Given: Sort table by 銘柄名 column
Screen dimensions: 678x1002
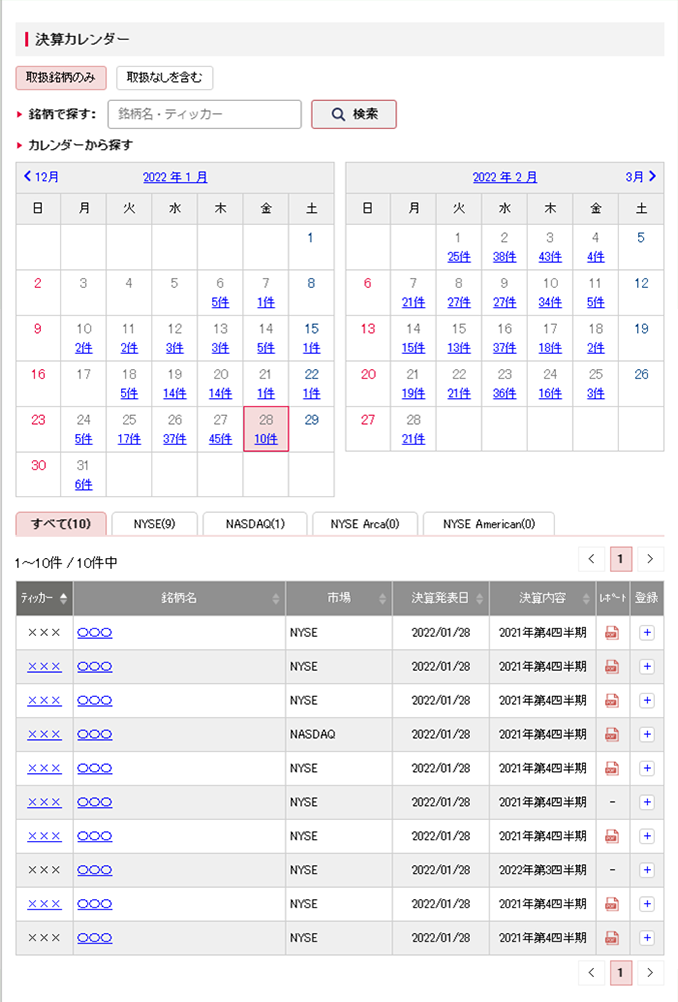Looking at the screenshot, I should (x=179, y=599).
